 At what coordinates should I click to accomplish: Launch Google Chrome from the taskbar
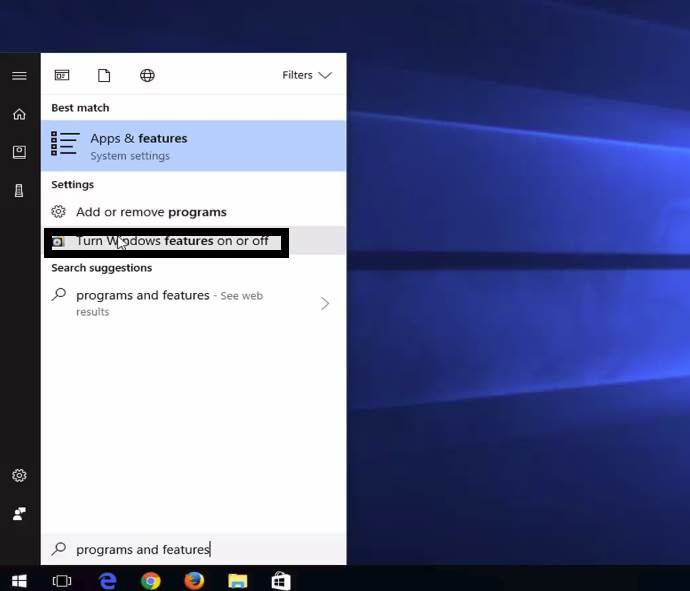151,580
